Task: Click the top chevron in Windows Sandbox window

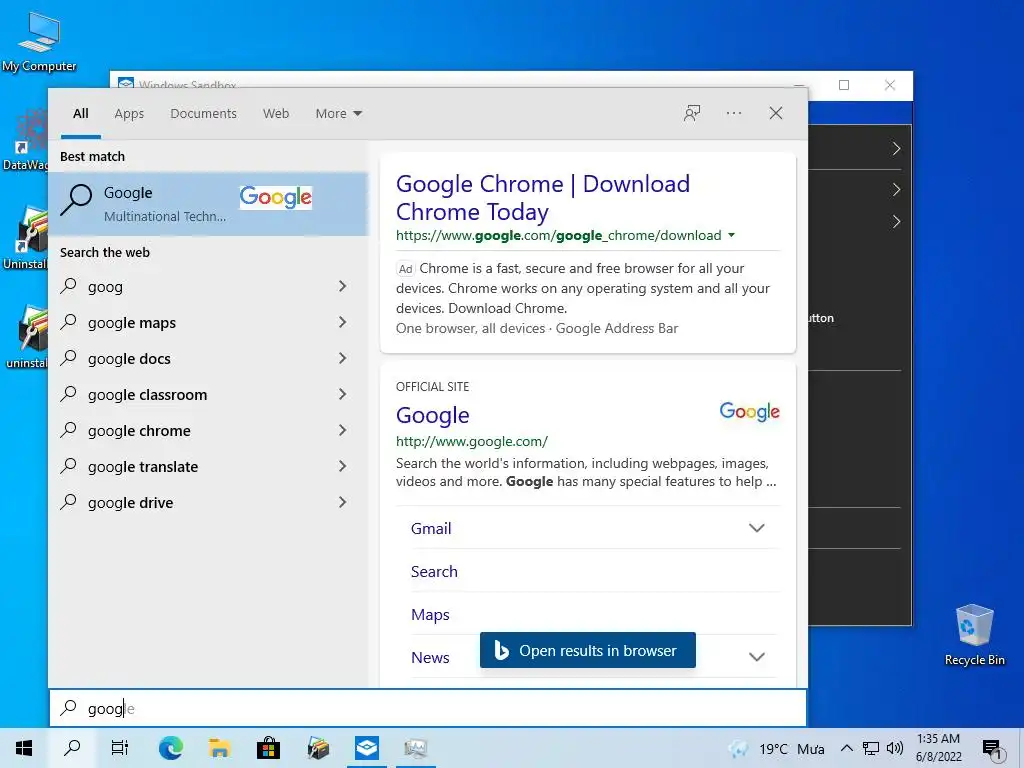Action: point(896,149)
